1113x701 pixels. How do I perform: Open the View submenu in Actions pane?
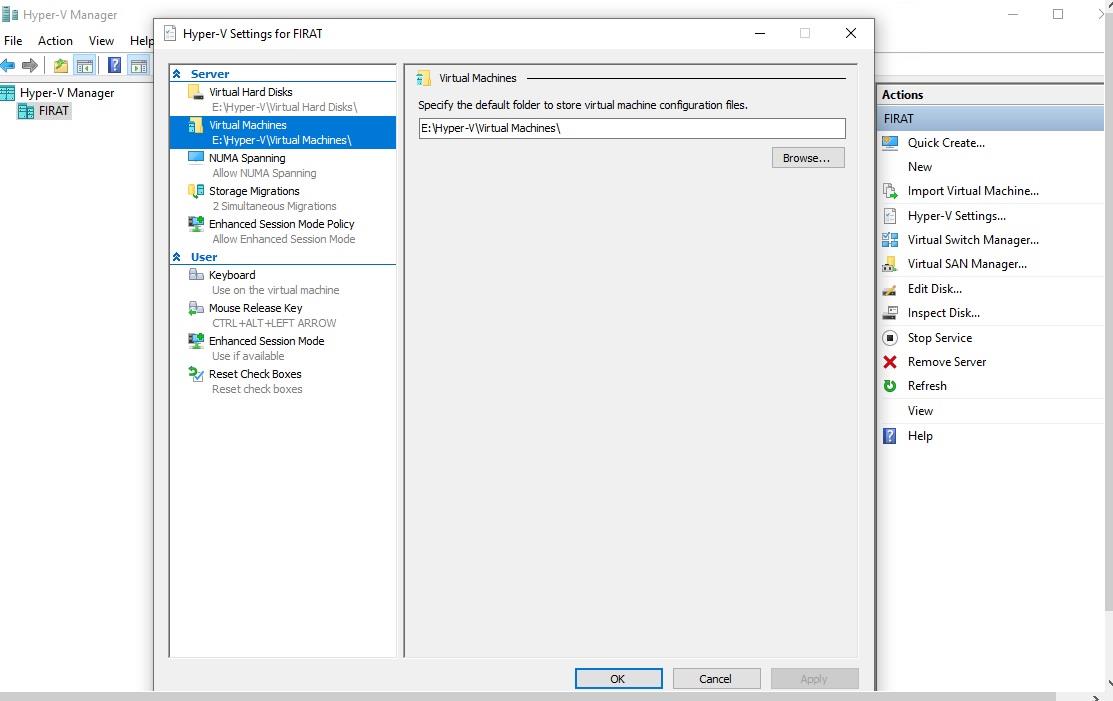click(920, 411)
